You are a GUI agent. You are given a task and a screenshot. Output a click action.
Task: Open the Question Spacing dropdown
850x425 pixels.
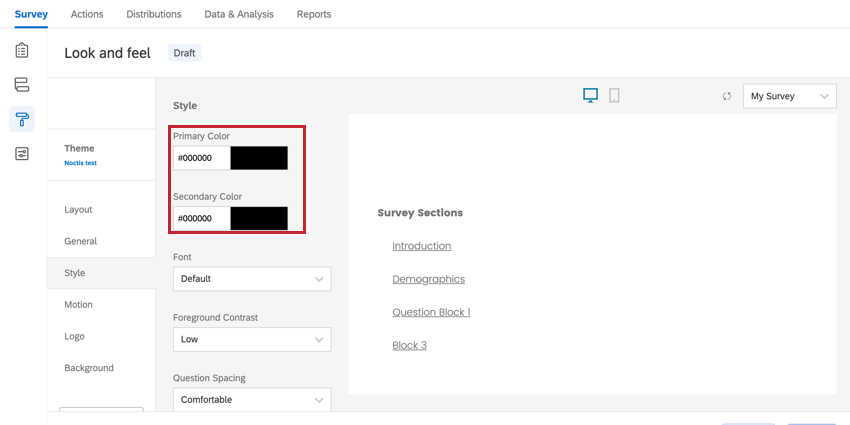click(x=251, y=400)
